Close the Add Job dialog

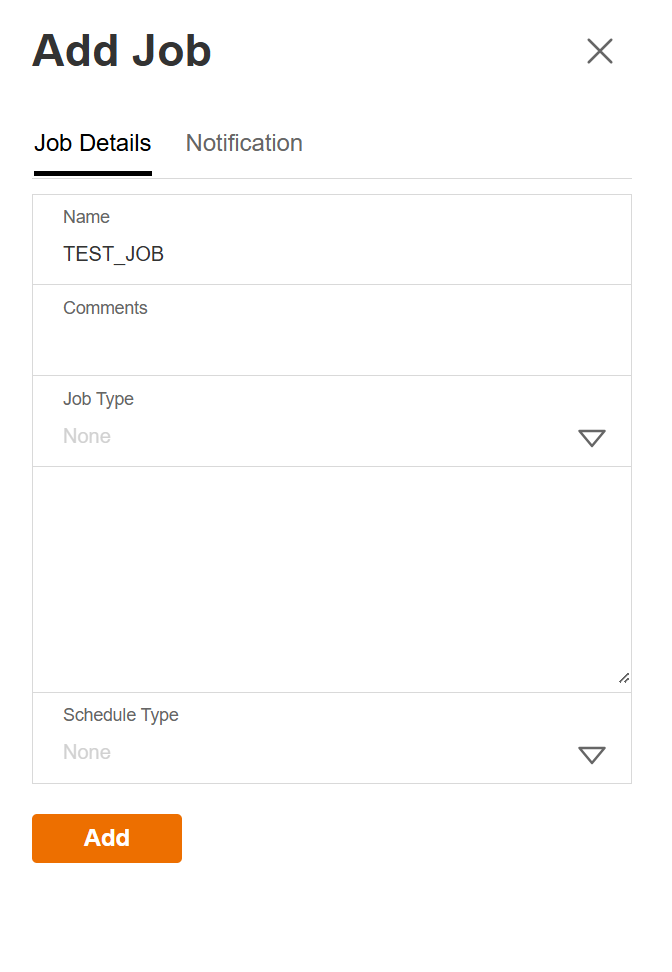click(600, 51)
